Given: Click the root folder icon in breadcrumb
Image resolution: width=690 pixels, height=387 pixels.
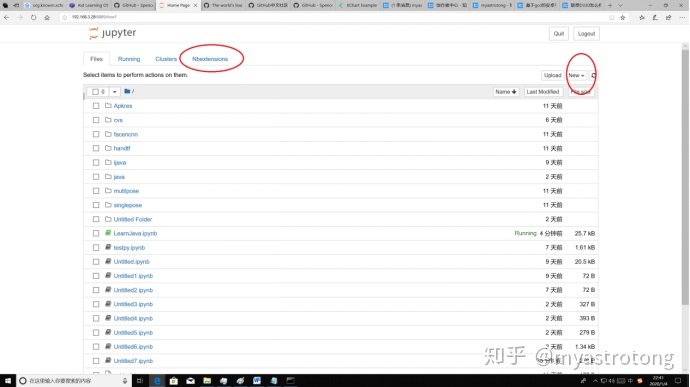Looking at the screenshot, I should point(127,91).
